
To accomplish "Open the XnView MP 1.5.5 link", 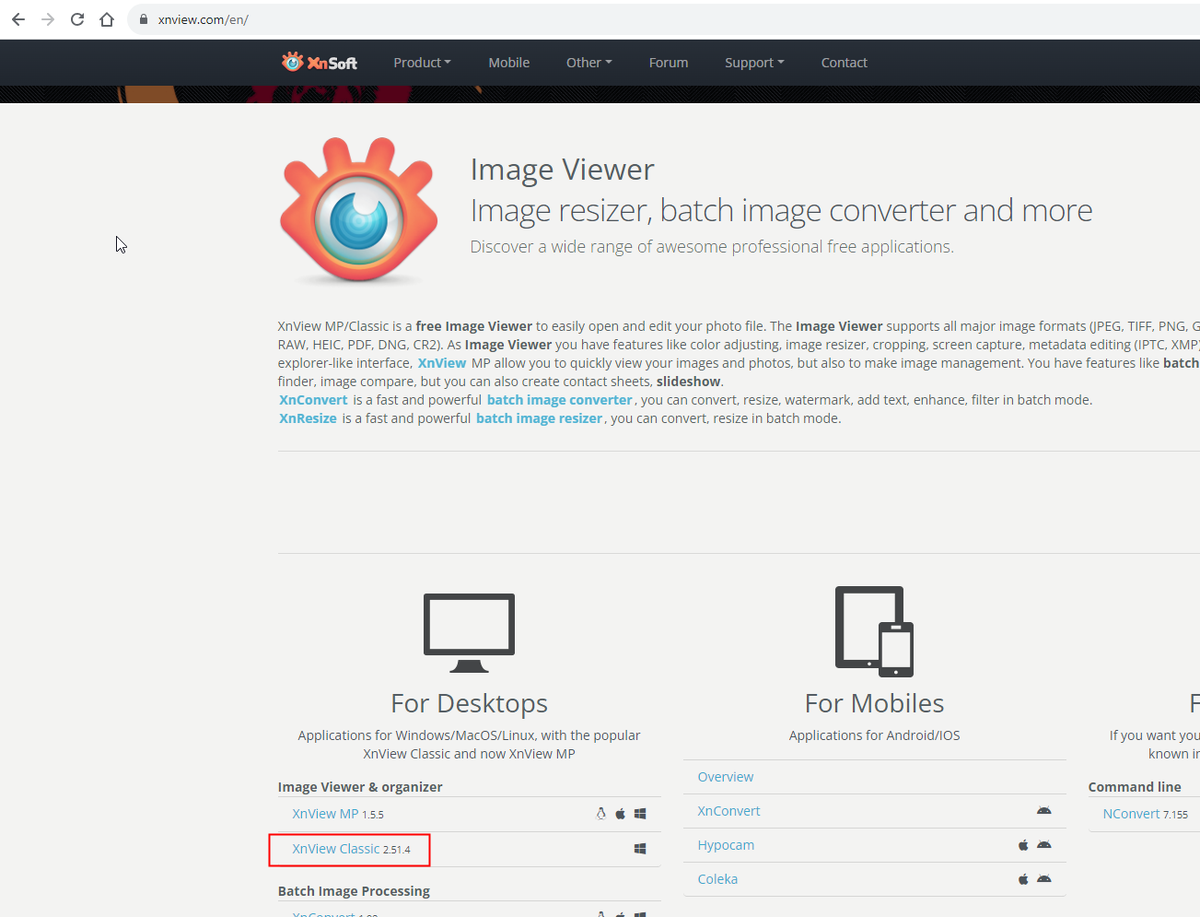I will pos(338,814).
